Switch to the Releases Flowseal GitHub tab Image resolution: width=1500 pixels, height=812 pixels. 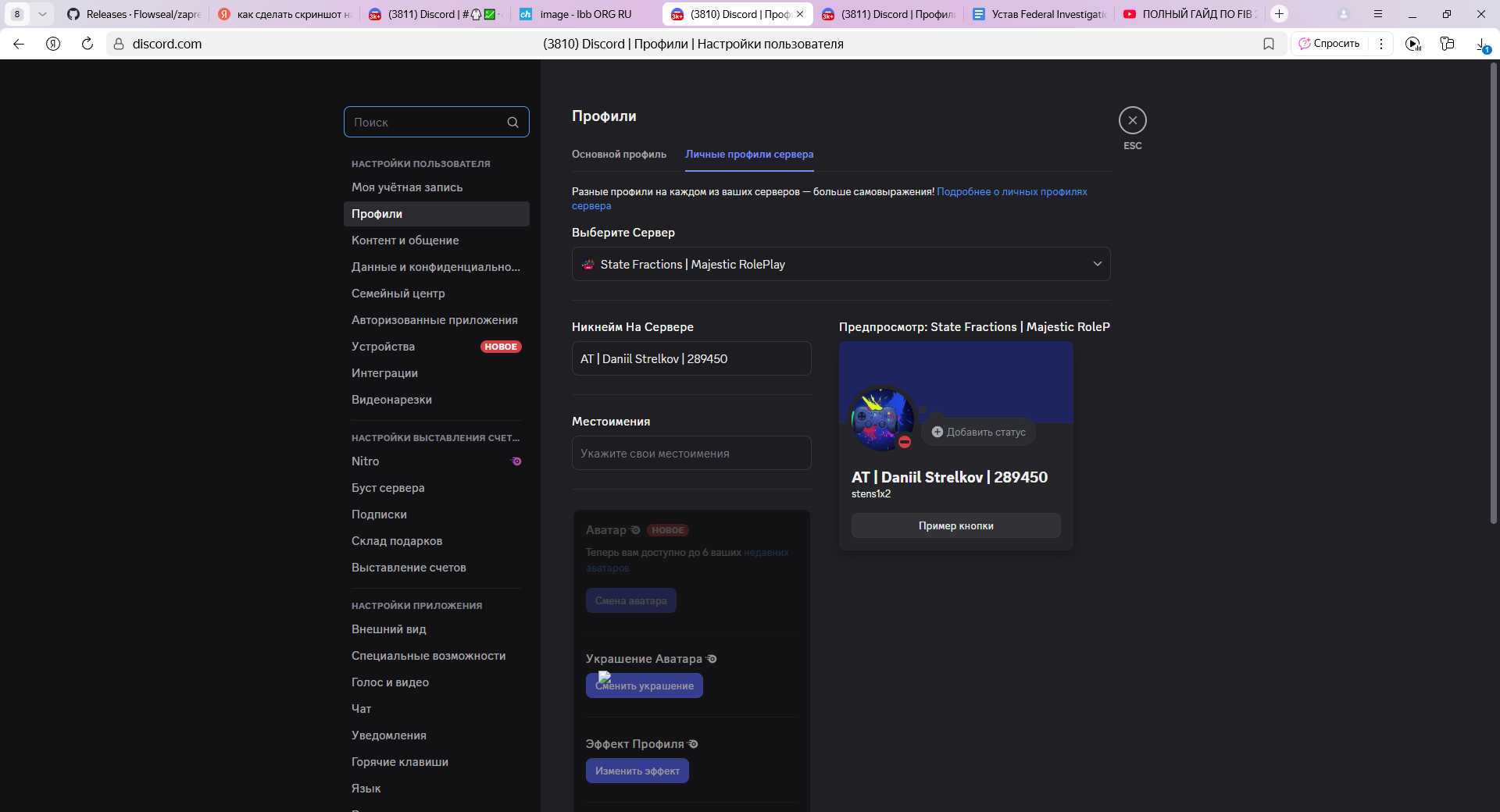[x=134, y=14]
